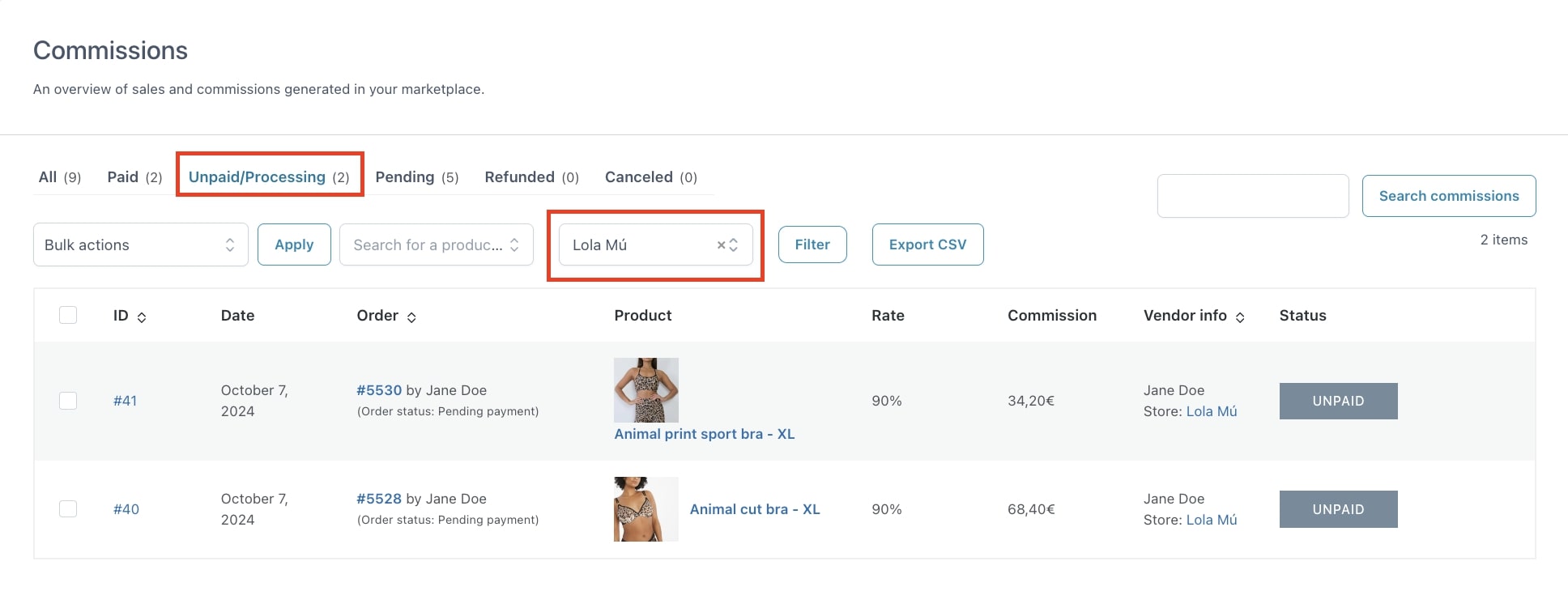Open commission ID #41
The width and height of the screenshot is (1568, 591).
point(125,401)
